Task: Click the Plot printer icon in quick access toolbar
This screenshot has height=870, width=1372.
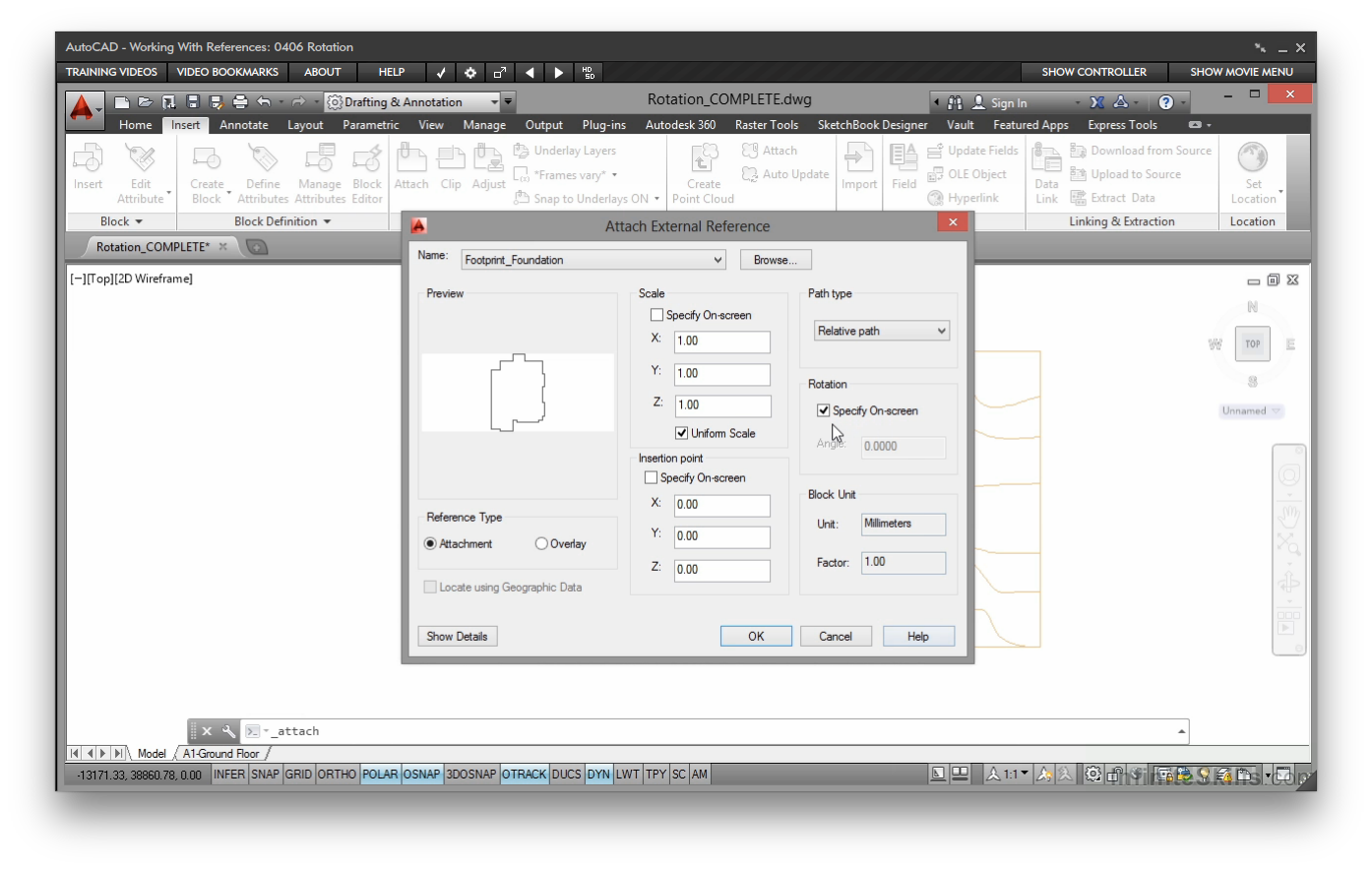Action: click(240, 101)
